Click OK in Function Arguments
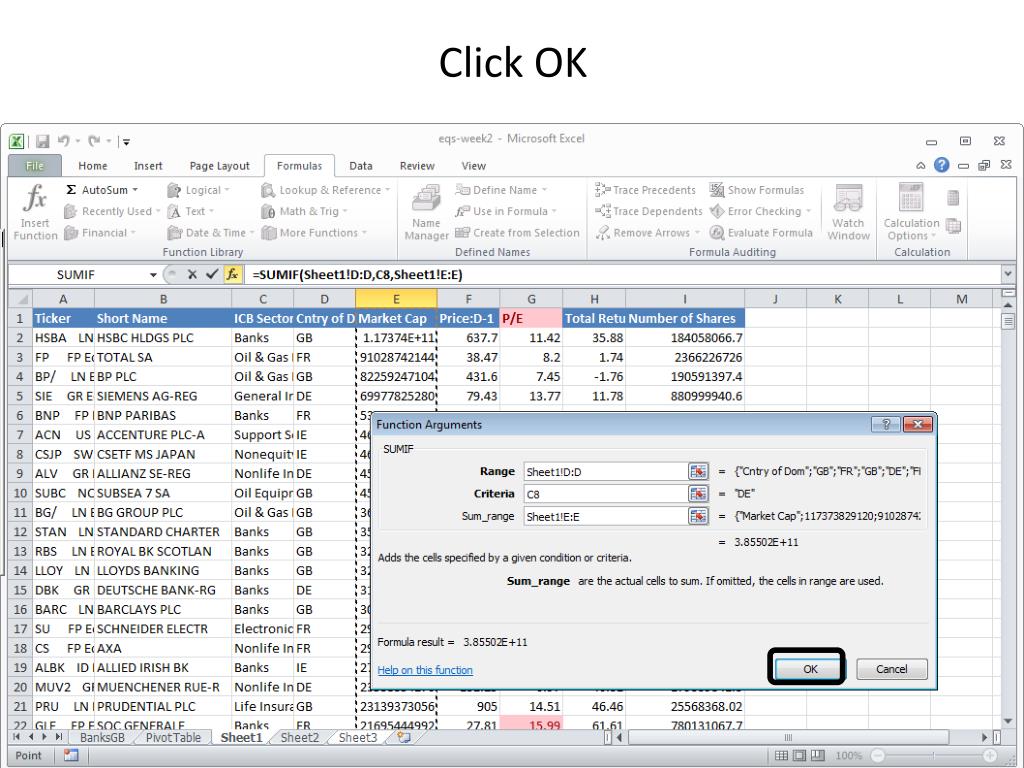The image size is (1024, 768). coord(810,669)
